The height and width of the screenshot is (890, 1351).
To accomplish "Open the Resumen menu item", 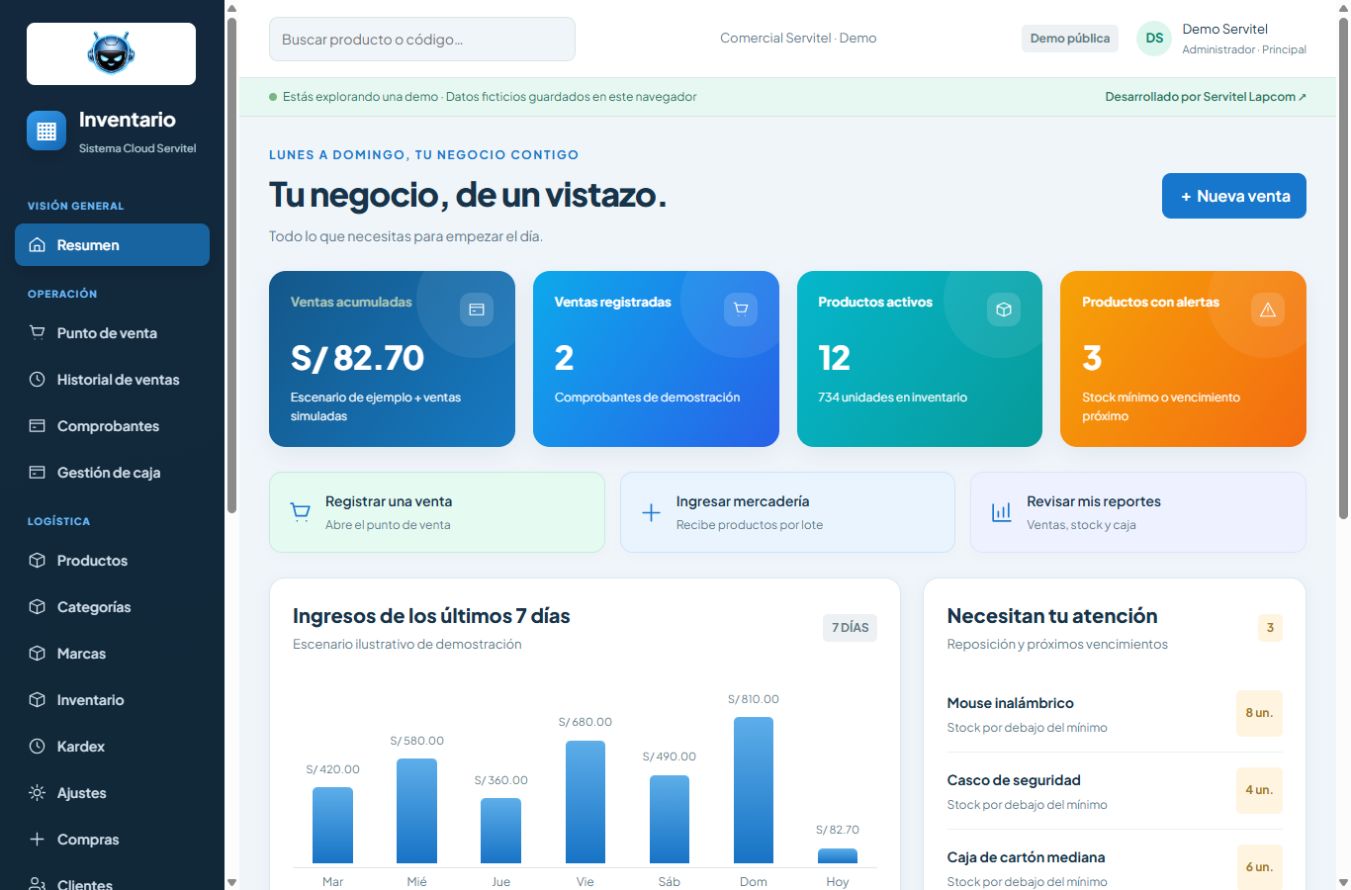I will (112, 245).
